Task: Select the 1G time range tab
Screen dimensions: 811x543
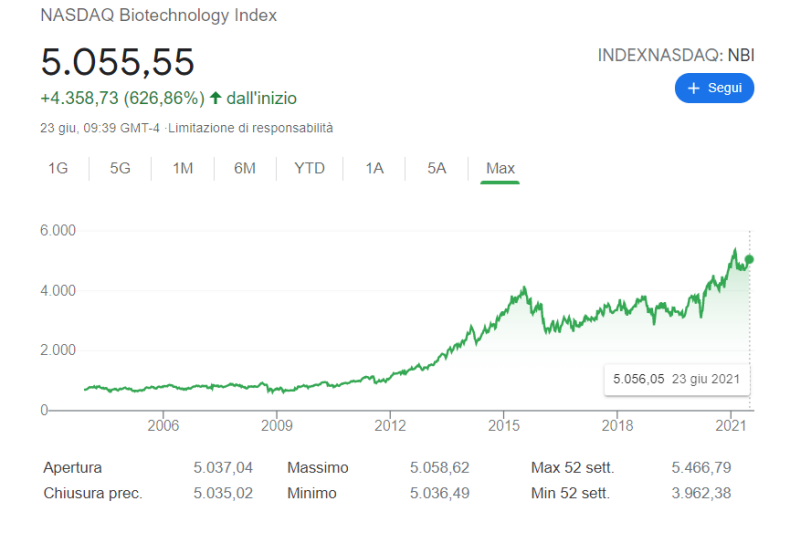Action: click(58, 169)
